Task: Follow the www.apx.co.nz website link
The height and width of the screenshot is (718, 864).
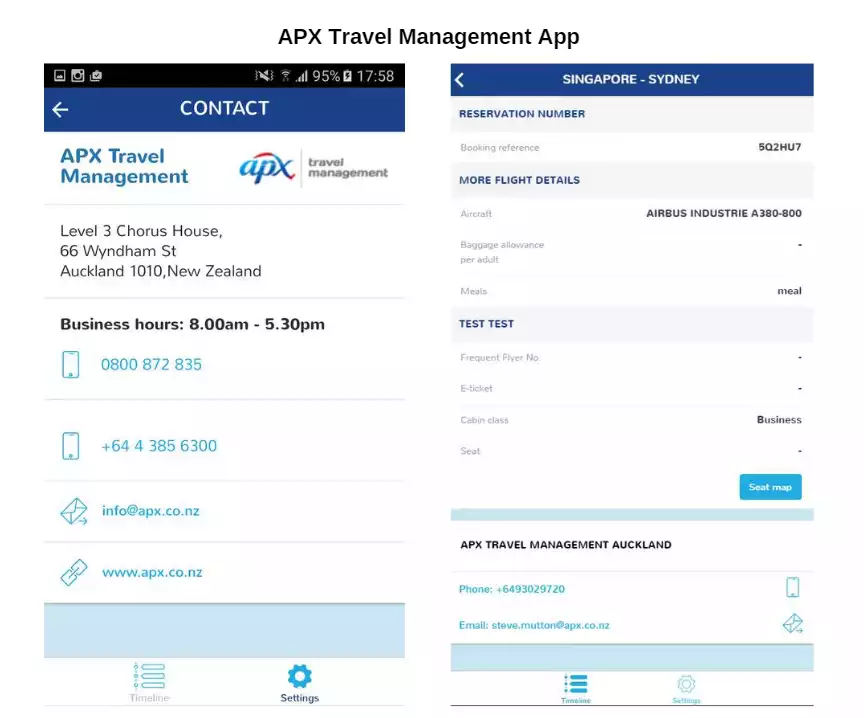Action: pyautogui.click(x=153, y=572)
